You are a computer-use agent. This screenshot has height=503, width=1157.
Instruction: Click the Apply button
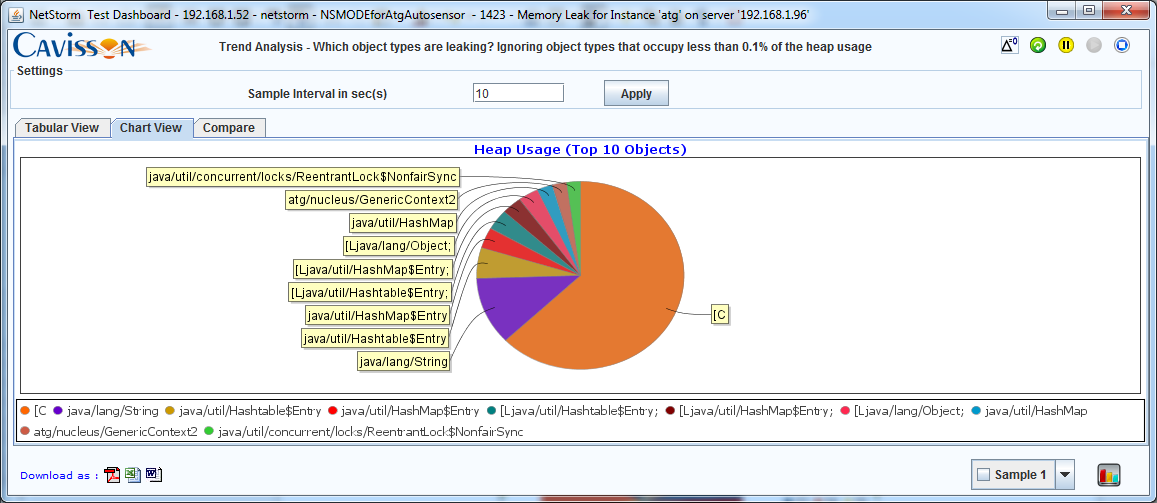(x=636, y=94)
